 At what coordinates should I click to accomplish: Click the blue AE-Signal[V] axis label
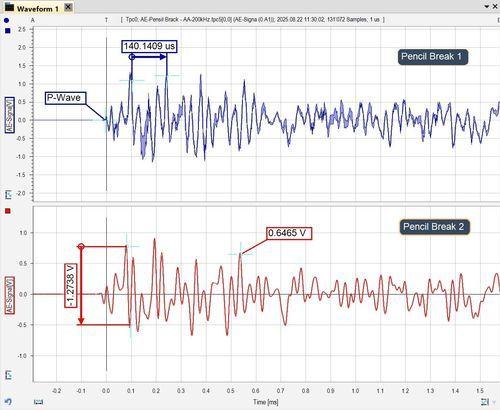(9, 115)
